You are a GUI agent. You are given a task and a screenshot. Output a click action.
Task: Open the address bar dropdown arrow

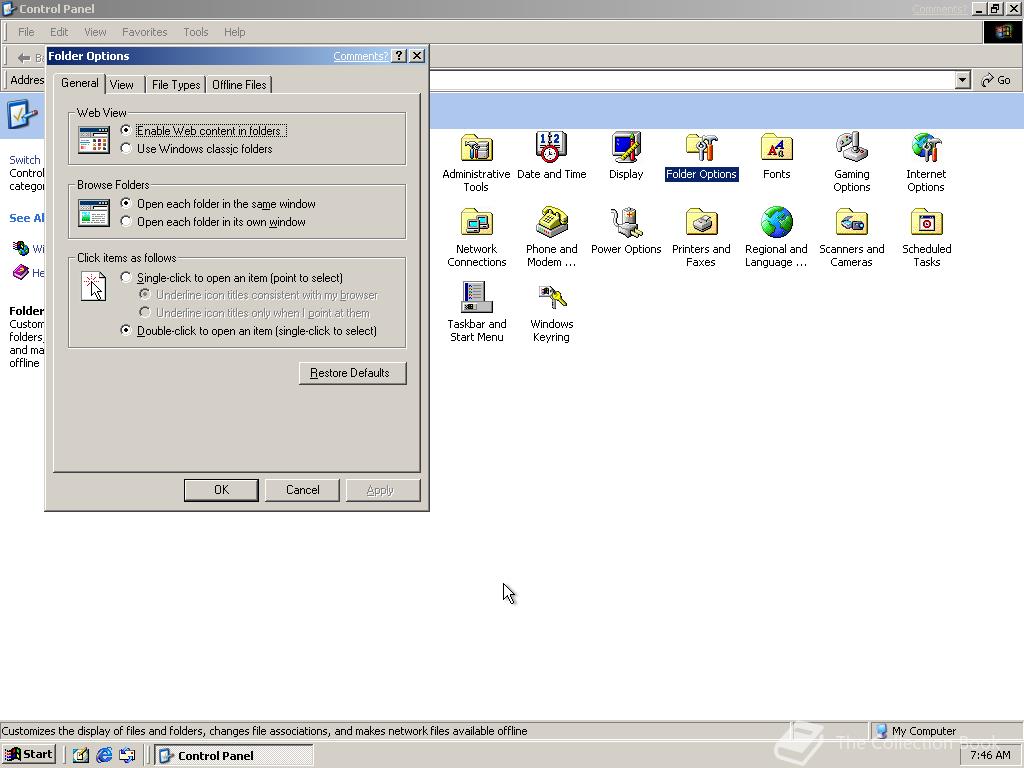click(x=962, y=80)
